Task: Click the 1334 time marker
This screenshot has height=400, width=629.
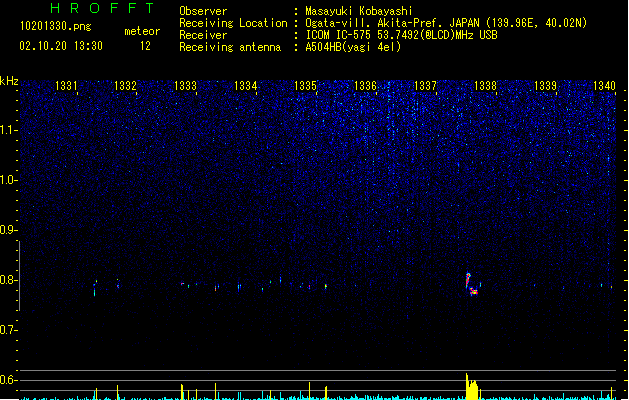Action: pyautogui.click(x=246, y=85)
